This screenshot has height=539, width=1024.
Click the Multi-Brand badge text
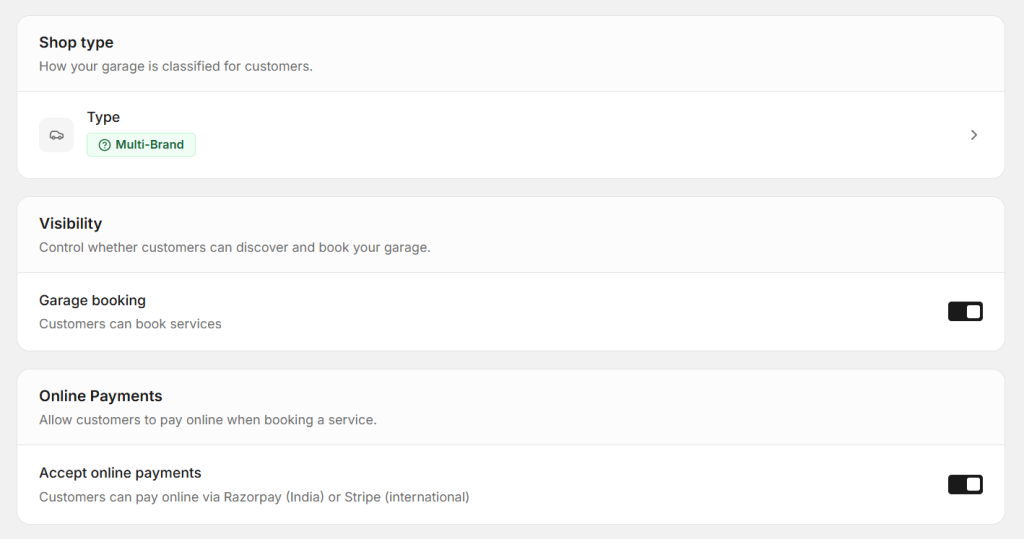pos(150,145)
